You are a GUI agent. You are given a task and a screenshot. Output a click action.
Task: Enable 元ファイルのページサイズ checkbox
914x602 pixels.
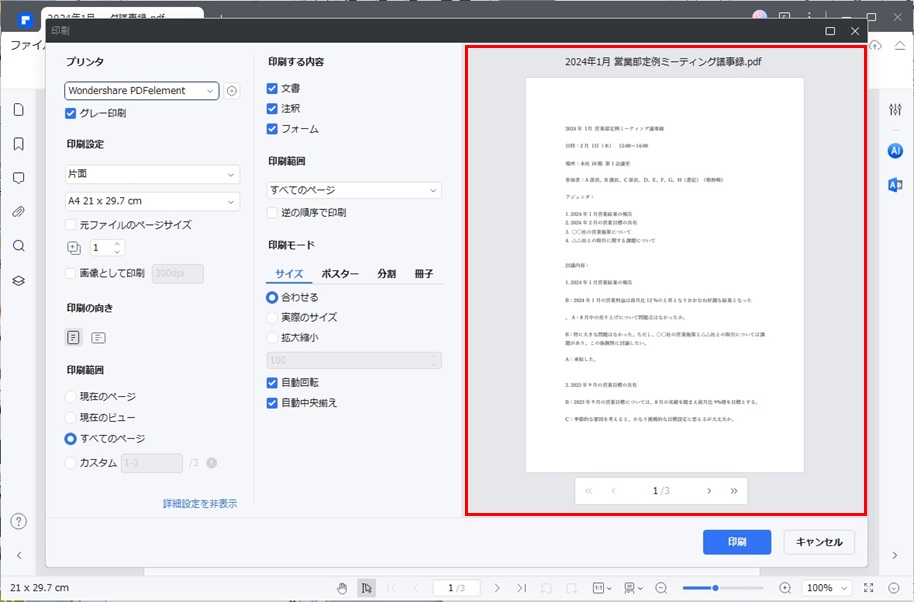[71, 224]
